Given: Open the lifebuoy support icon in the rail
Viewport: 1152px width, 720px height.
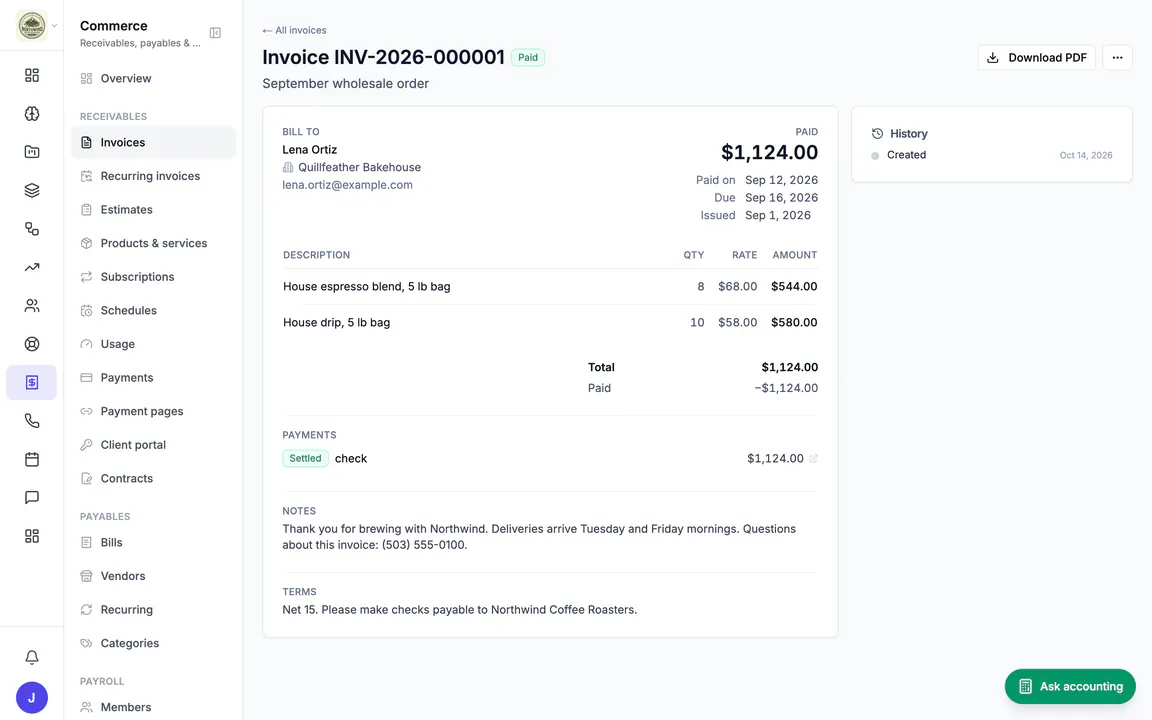Looking at the screenshot, I should pyautogui.click(x=32, y=344).
